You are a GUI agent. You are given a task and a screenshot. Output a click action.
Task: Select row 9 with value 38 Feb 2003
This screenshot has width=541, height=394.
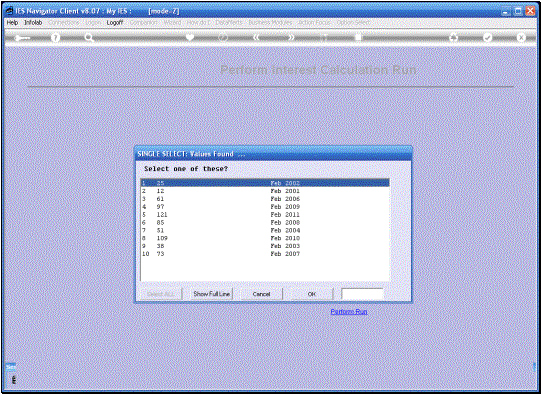tap(265, 246)
